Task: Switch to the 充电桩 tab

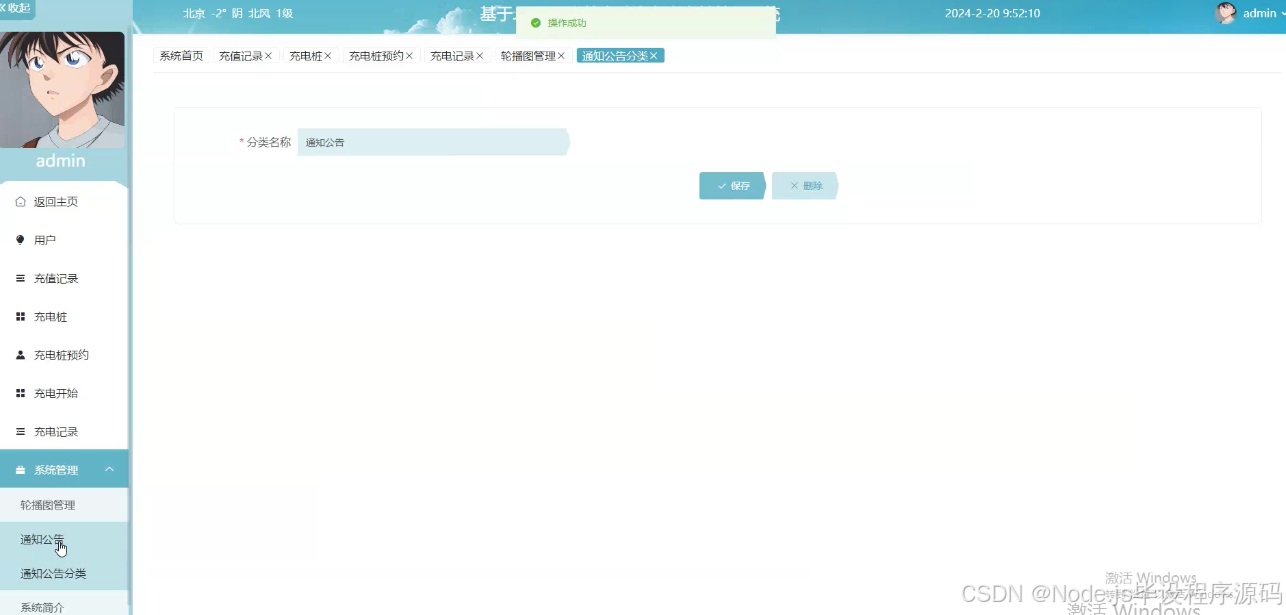Action: coord(305,56)
